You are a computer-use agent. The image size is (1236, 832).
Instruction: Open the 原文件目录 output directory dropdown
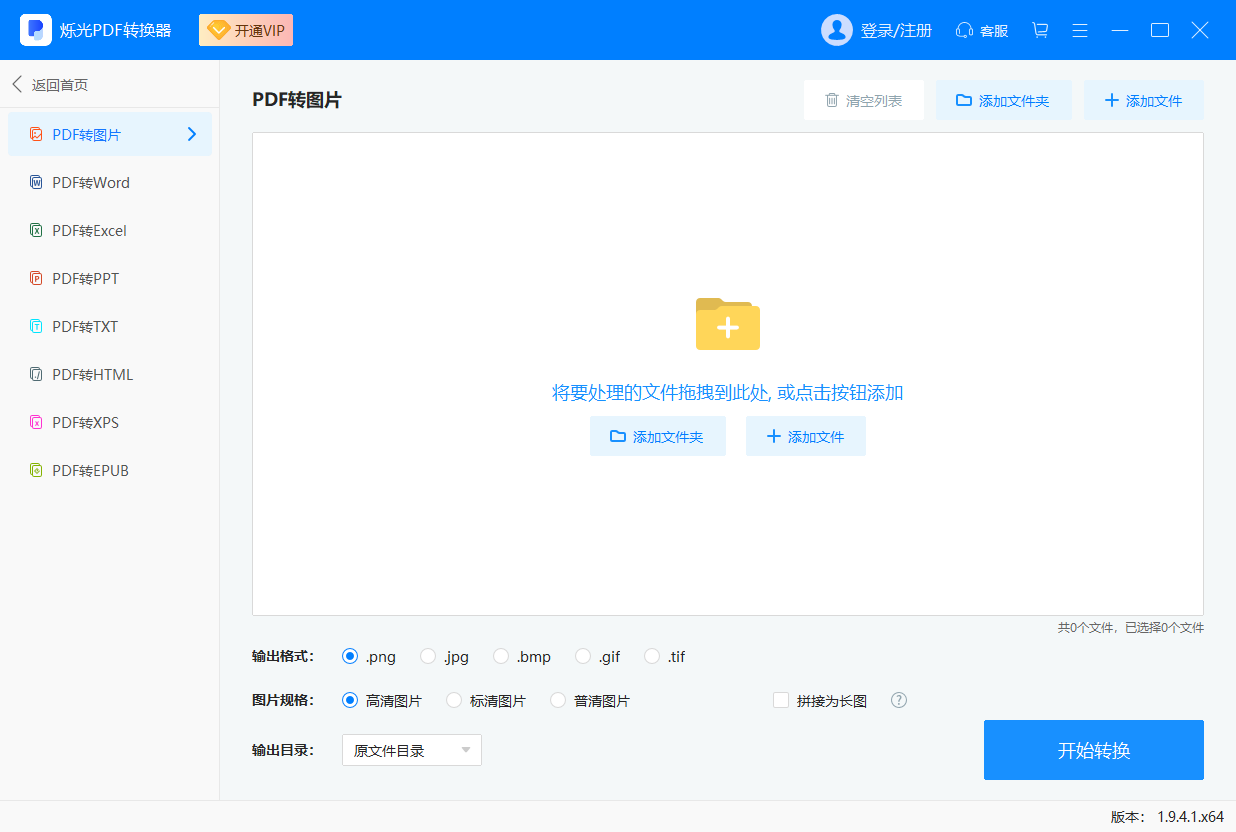pyautogui.click(x=412, y=750)
